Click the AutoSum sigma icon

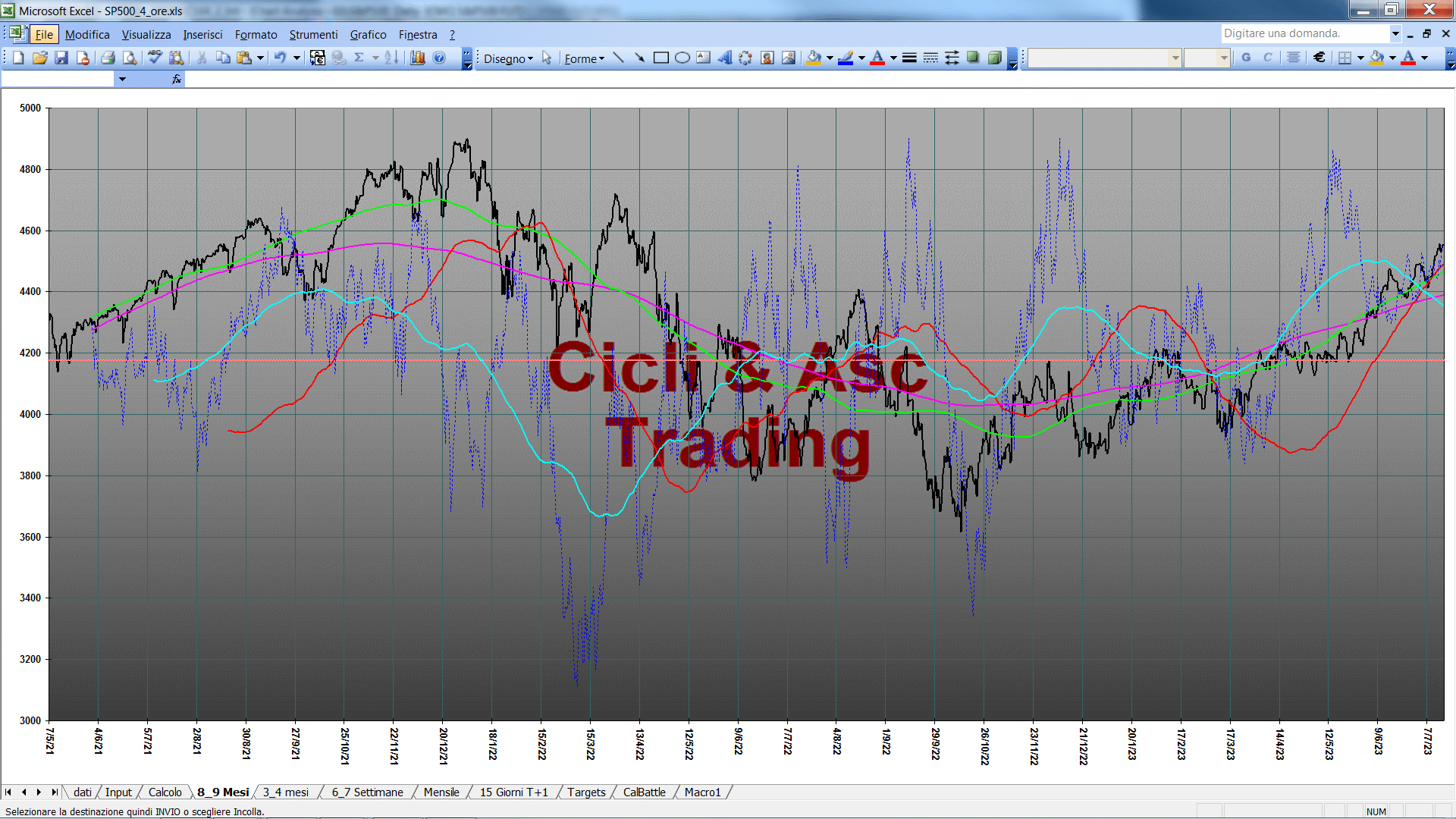tap(359, 58)
